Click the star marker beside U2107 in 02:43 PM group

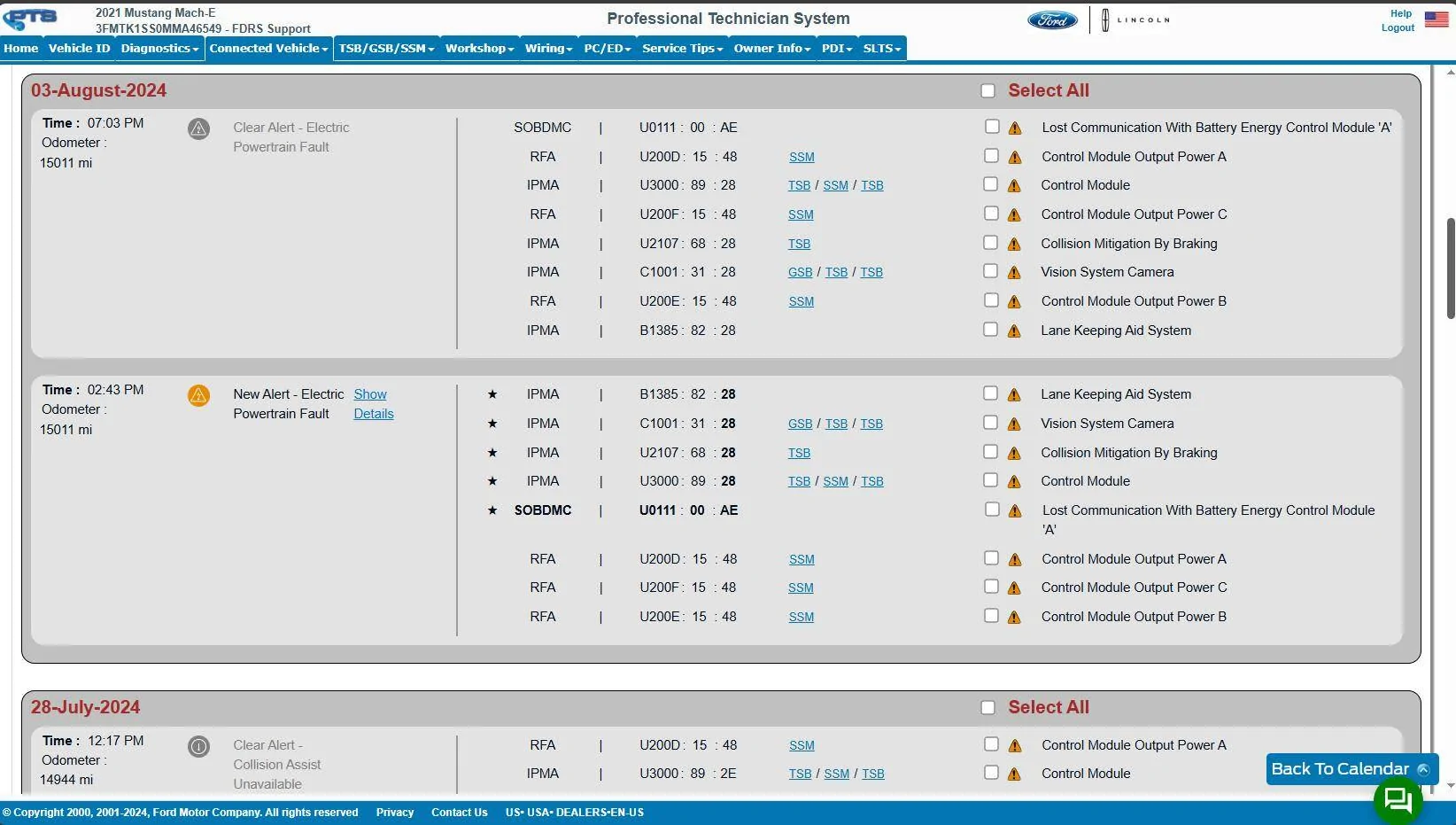coord(492,453)
